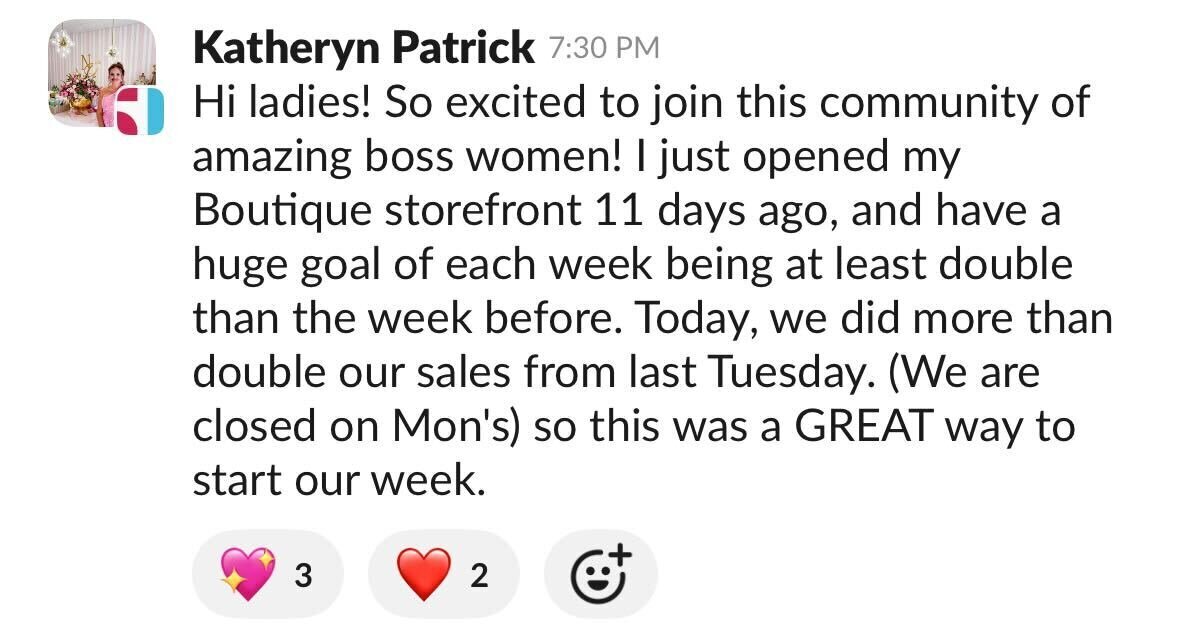1179x627 pixels.
Task: Open the add reaction emoji picker
Action: pyautogui.click(x=601, y=574)
